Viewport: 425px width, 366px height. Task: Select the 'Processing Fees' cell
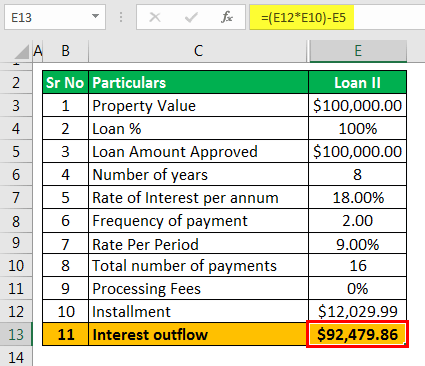[198, 288]
